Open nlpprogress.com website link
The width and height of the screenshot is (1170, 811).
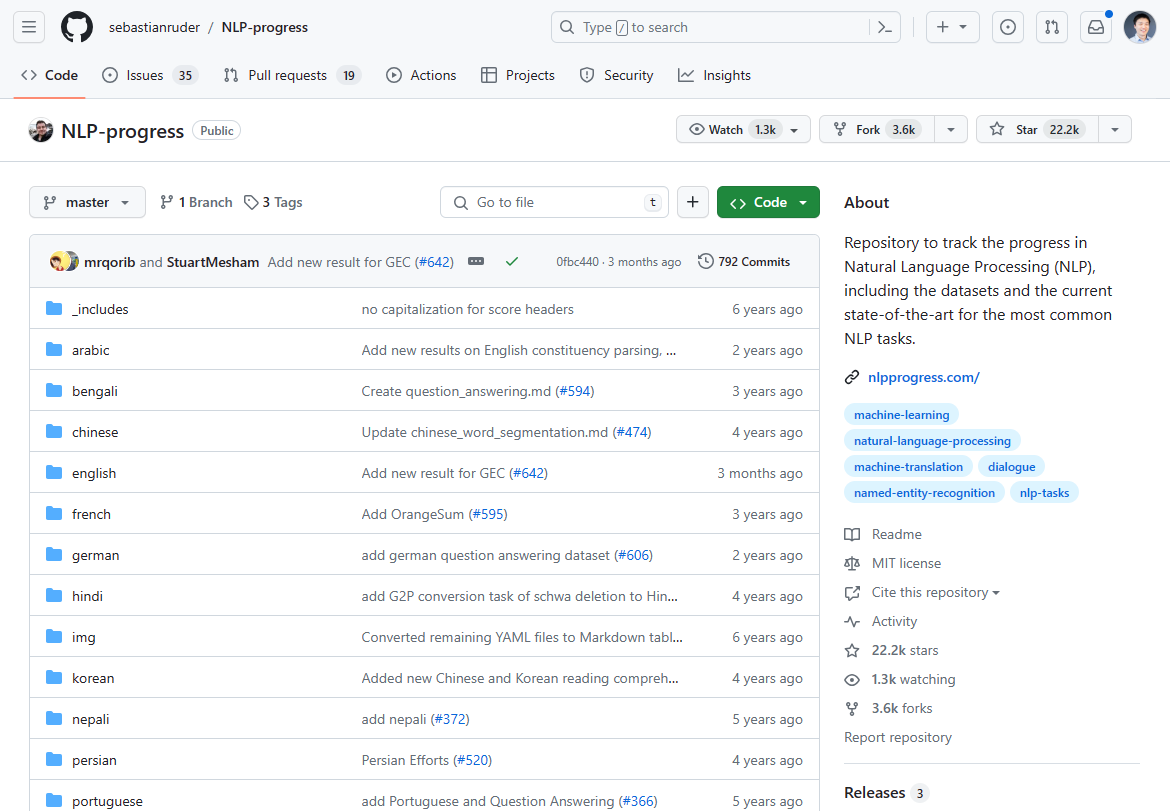click(x=924, y=378)
